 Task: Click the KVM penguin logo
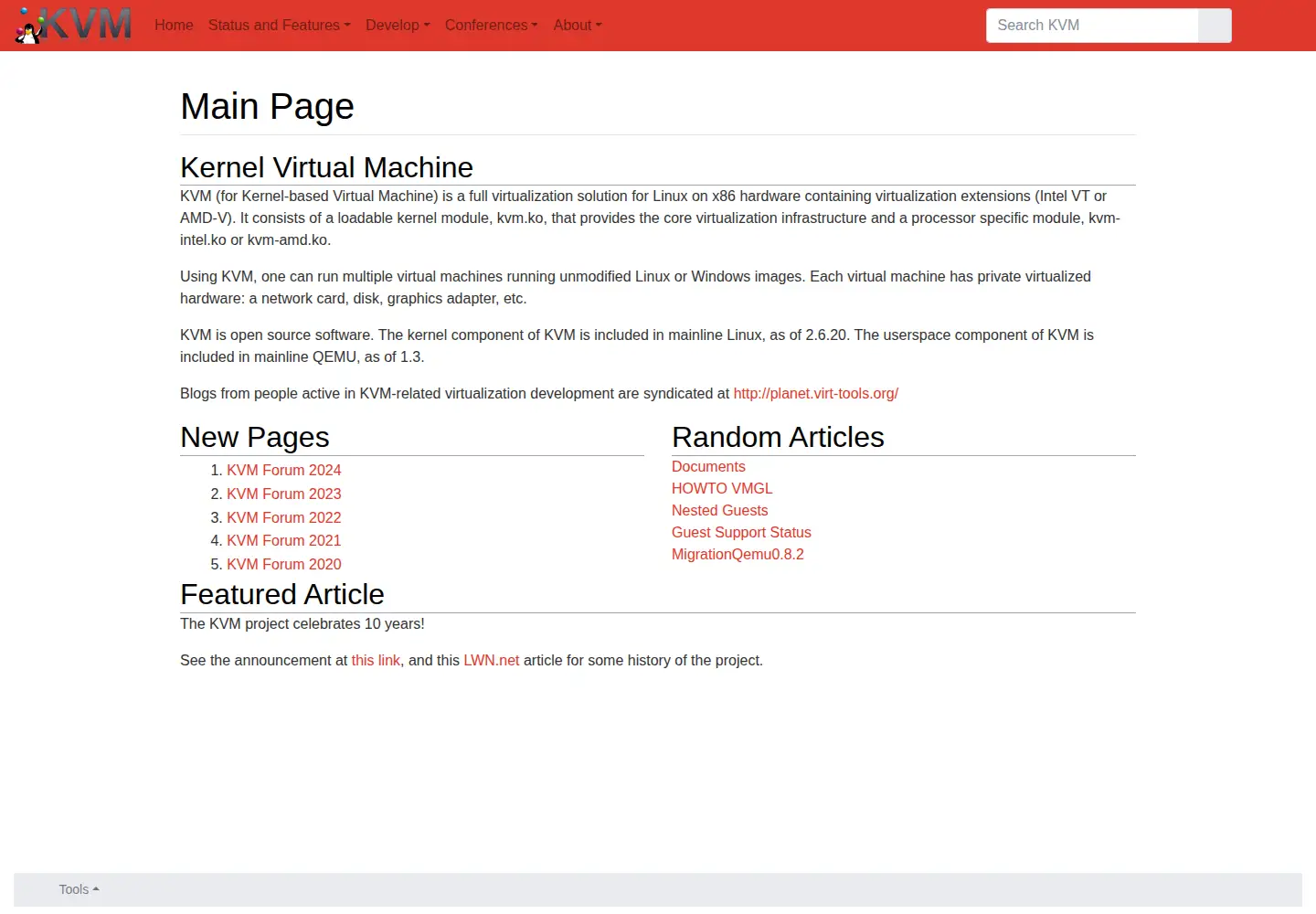[74, 25]
